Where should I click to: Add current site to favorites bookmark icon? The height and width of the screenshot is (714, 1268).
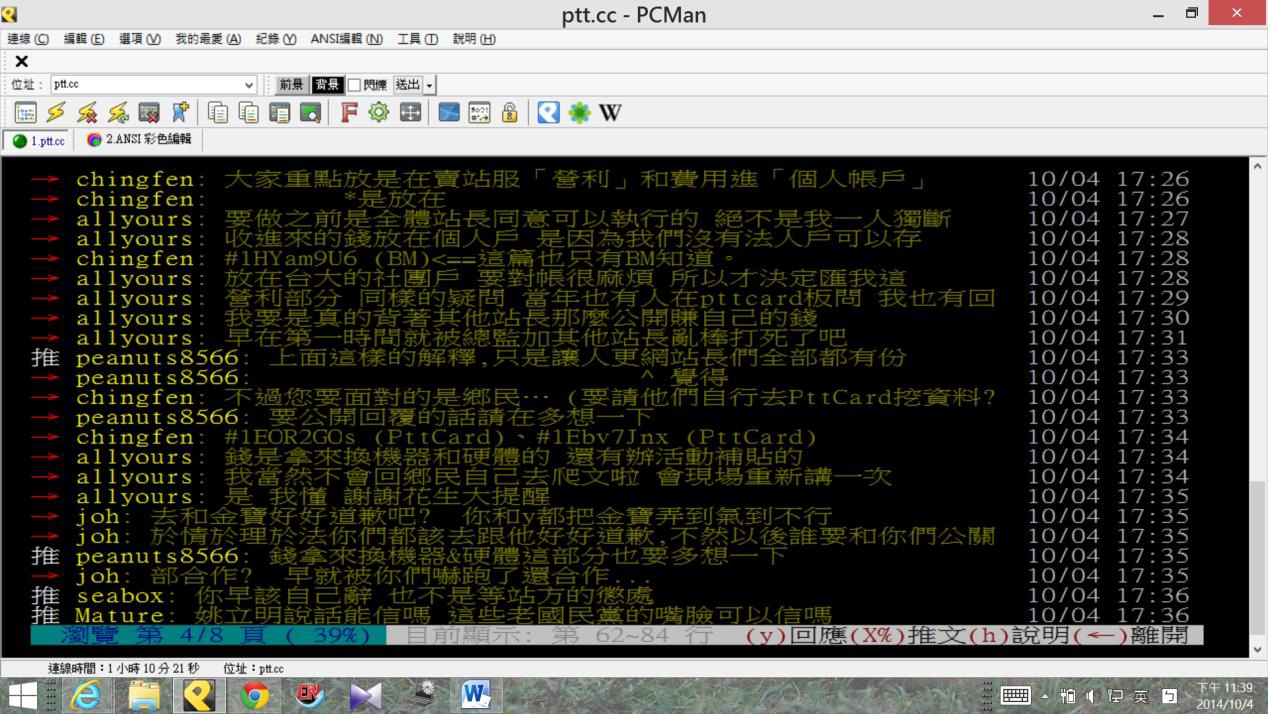(x=180, y=113)
